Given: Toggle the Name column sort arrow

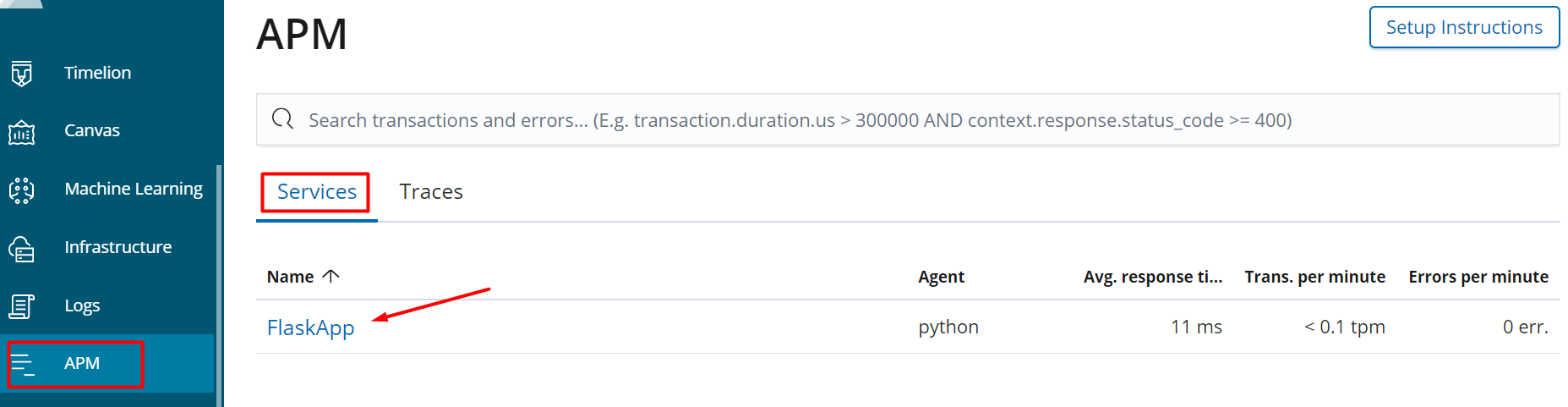Looking at the screenshot, I should 331,276.
